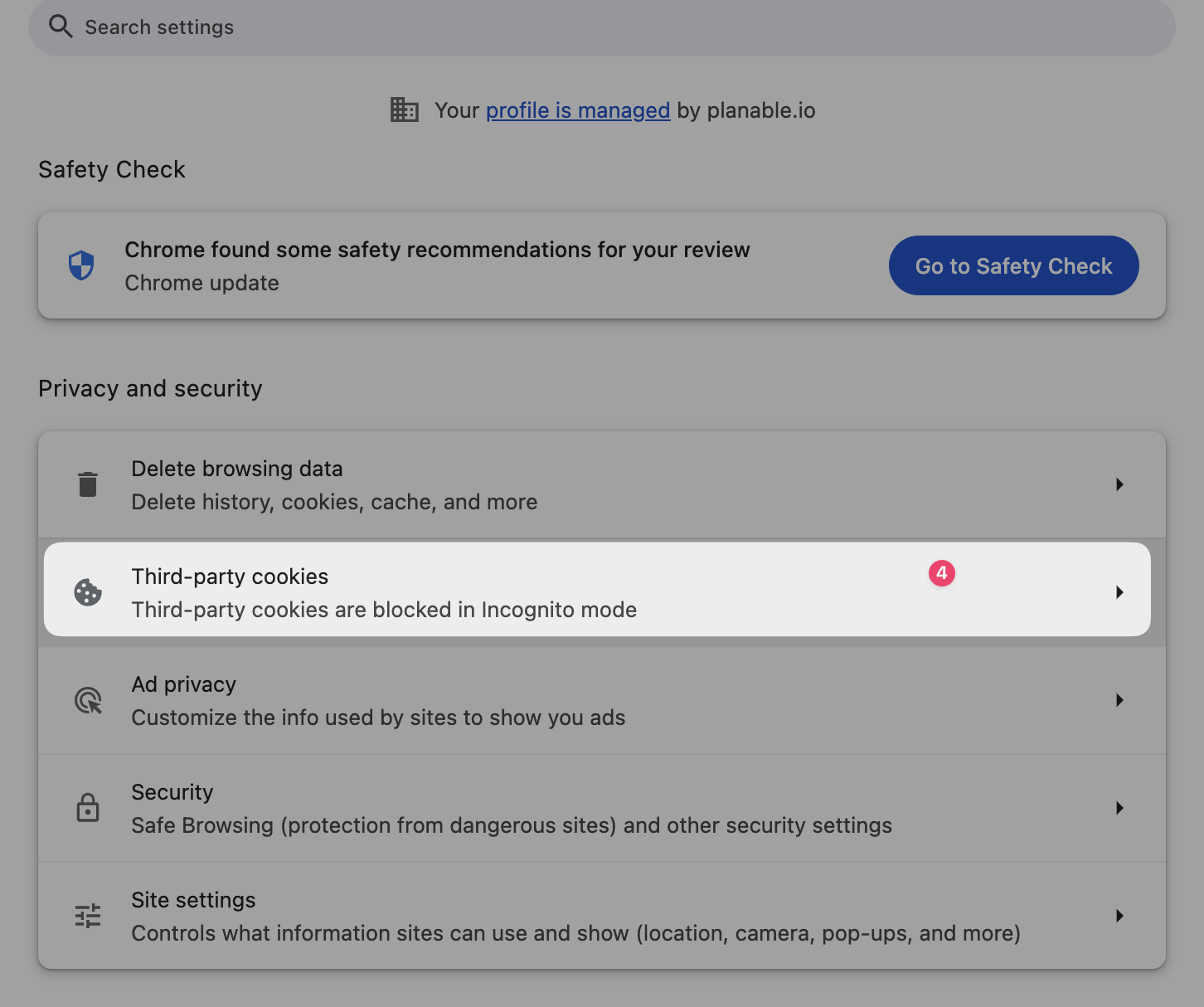1204x1007 pixels.
Task: Open the "profile is managed" link
Action: [577, 110]
